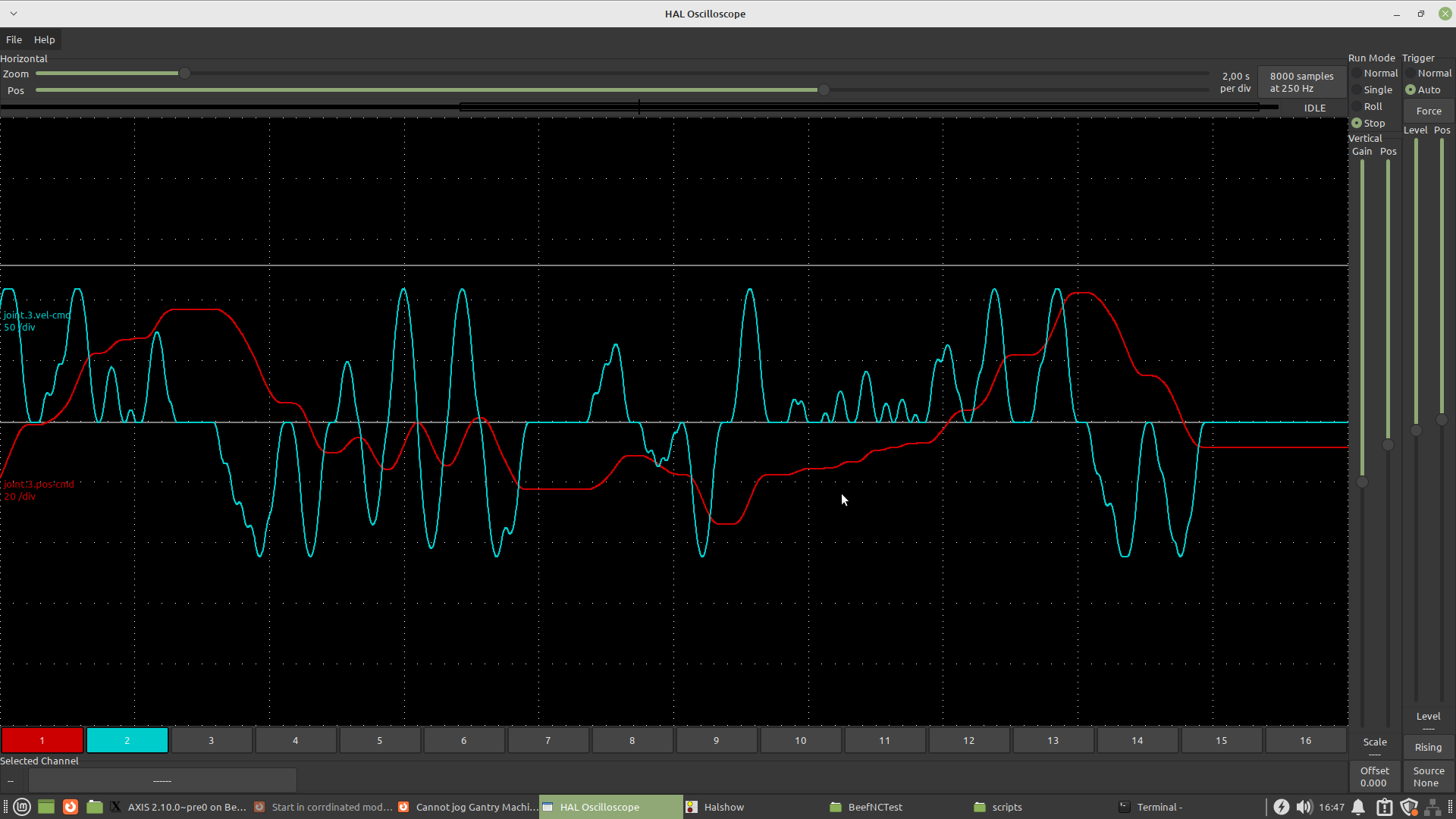Select channel 11 button
This screenshot has width=1456, height=819.
click(884, 740)
